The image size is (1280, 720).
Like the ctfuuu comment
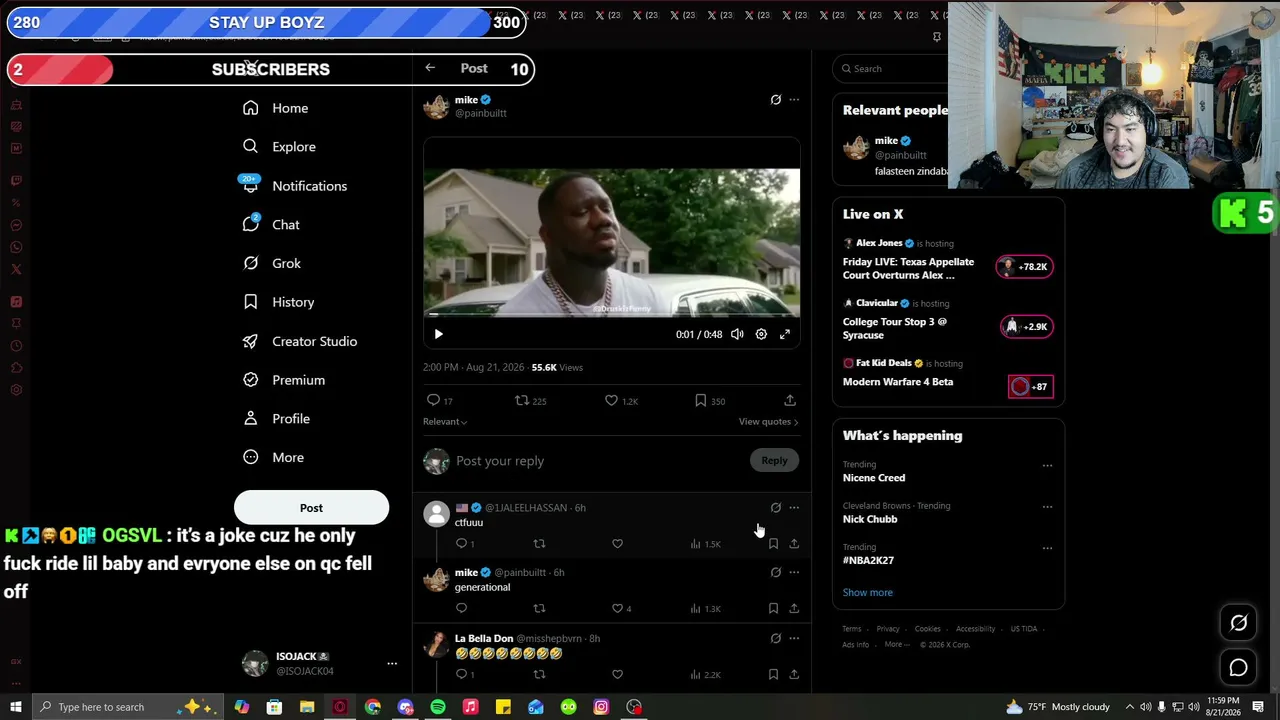click(617, 544)
